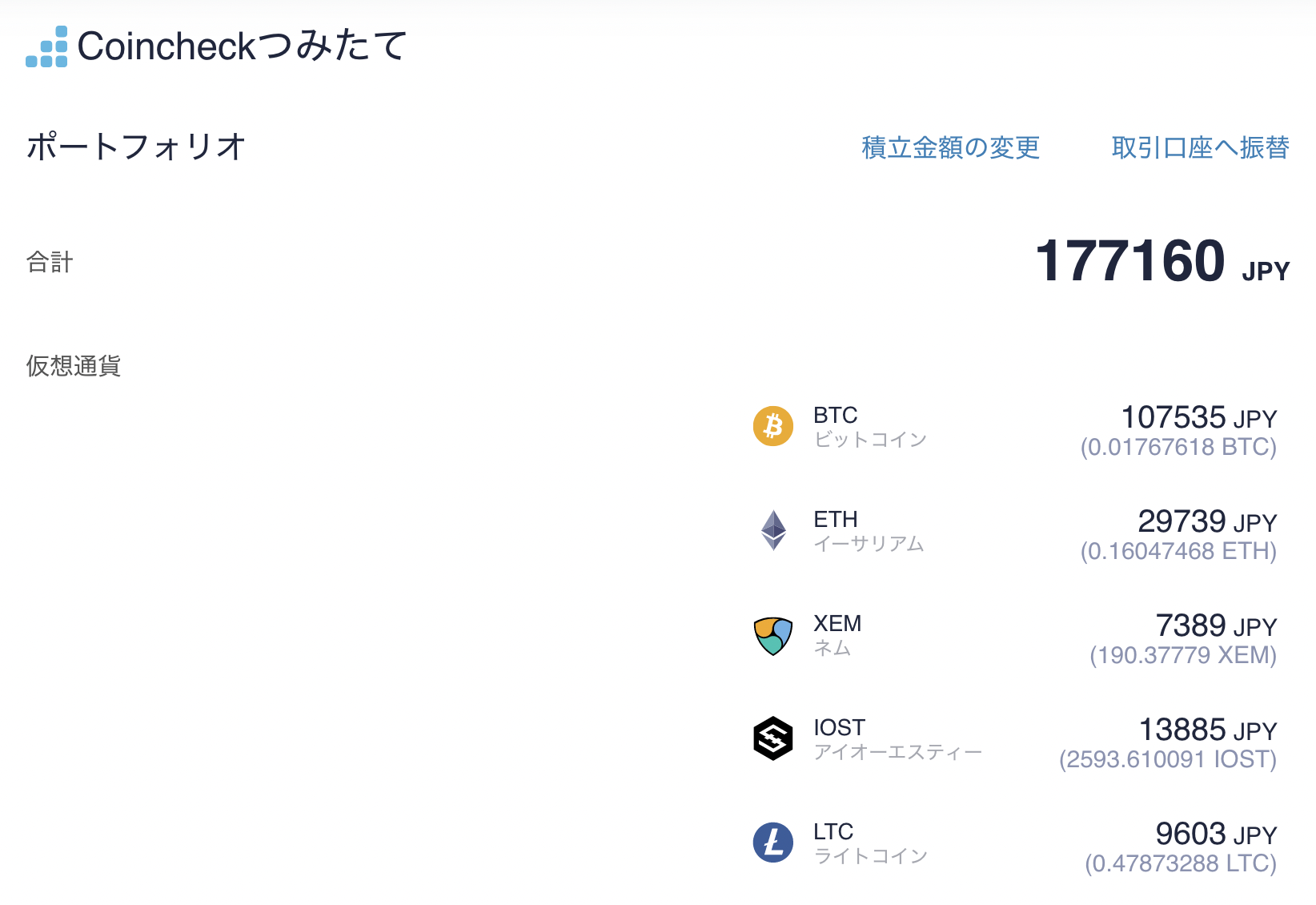Open the 積立金額の変更 link
This screenshot has width=1316, height=905.
950,147
